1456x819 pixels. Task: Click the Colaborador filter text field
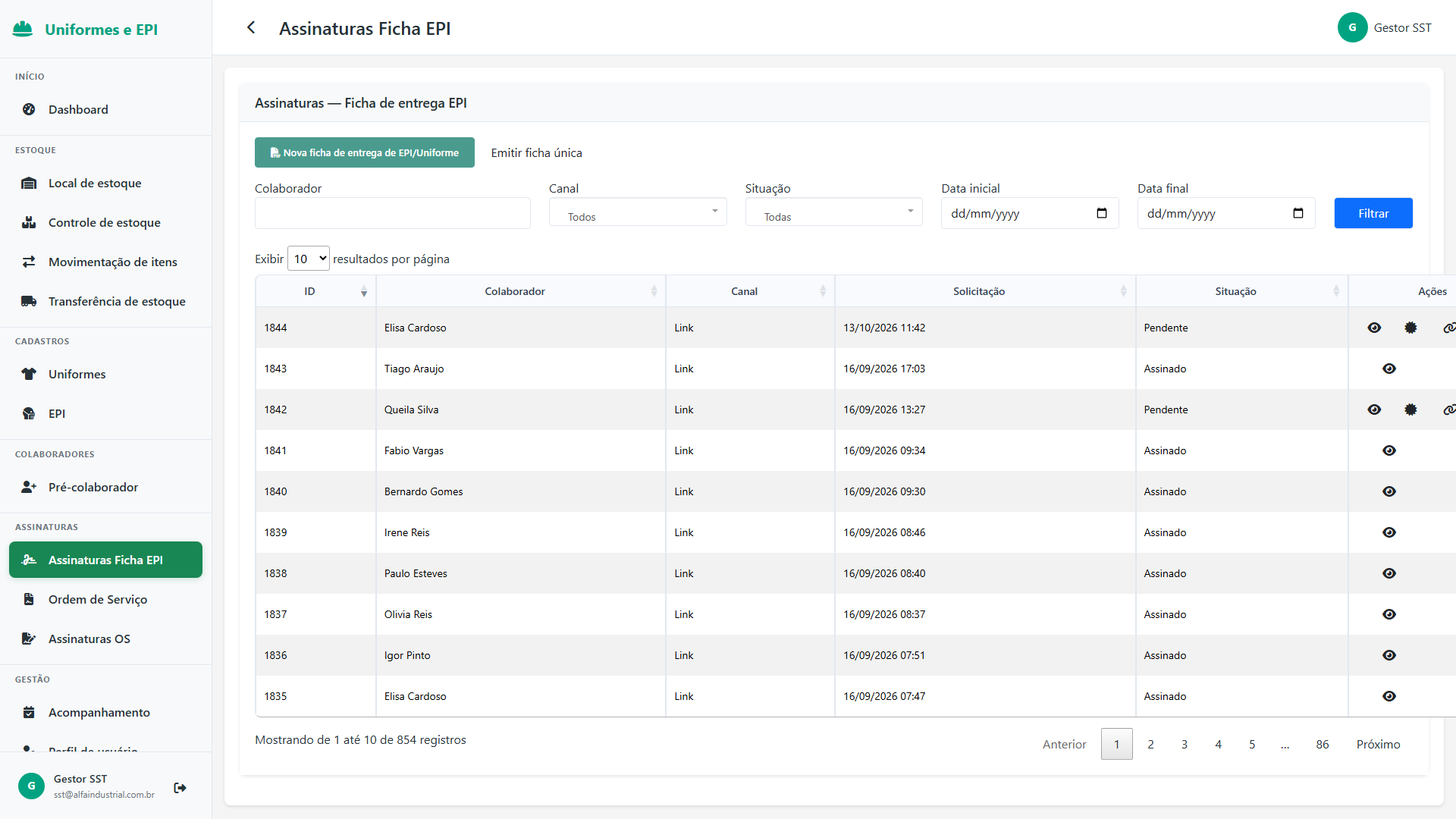(393, 213)
